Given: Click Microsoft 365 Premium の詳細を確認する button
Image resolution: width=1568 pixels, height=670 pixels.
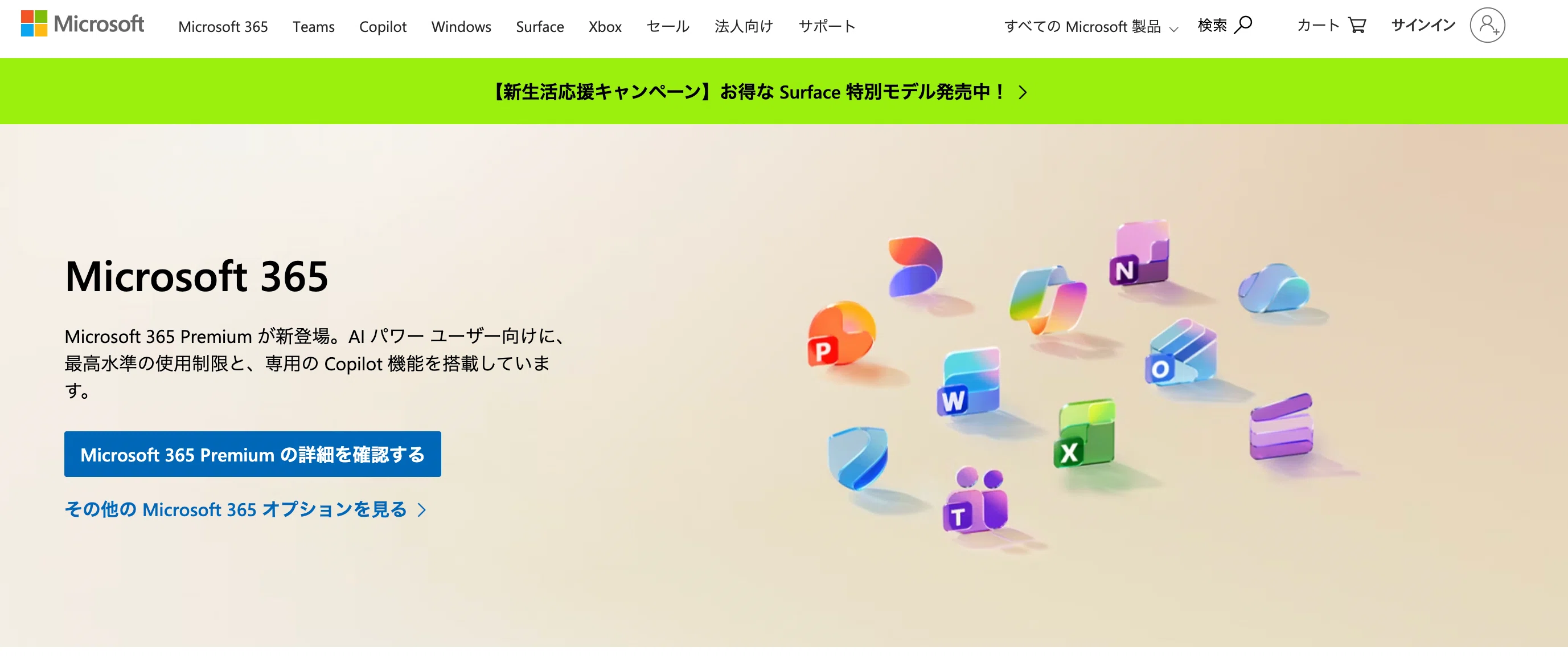Looking at the screenshot, I should click(x=253, y=455).
